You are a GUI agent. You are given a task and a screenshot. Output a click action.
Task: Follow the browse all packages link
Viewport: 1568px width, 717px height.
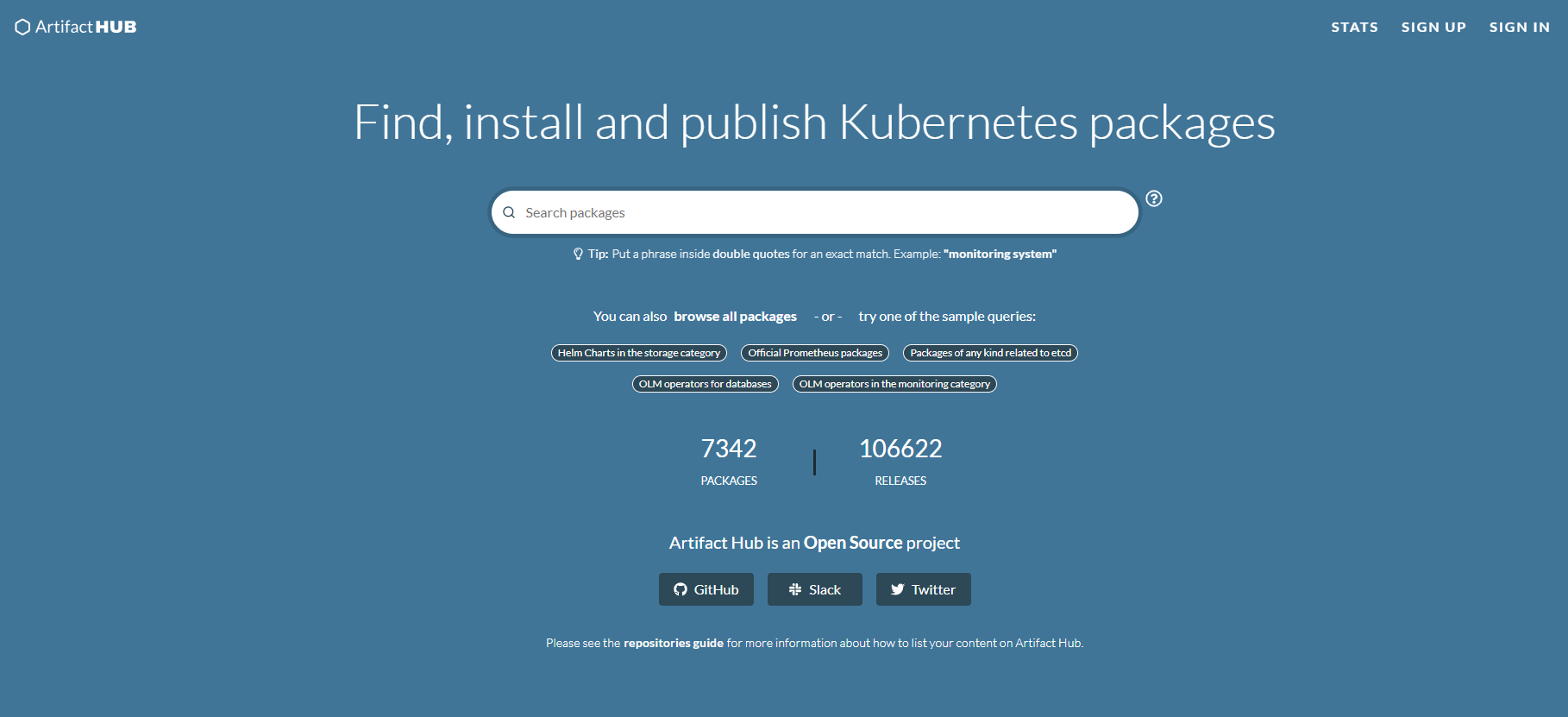(735, 317)
